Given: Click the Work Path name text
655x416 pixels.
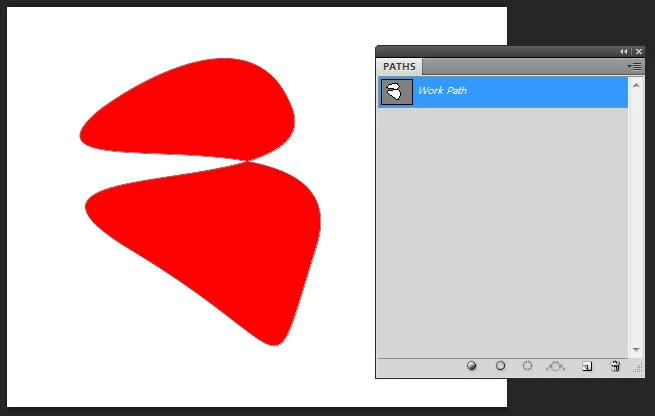Looking at the screenshot, I should (442, 91).
